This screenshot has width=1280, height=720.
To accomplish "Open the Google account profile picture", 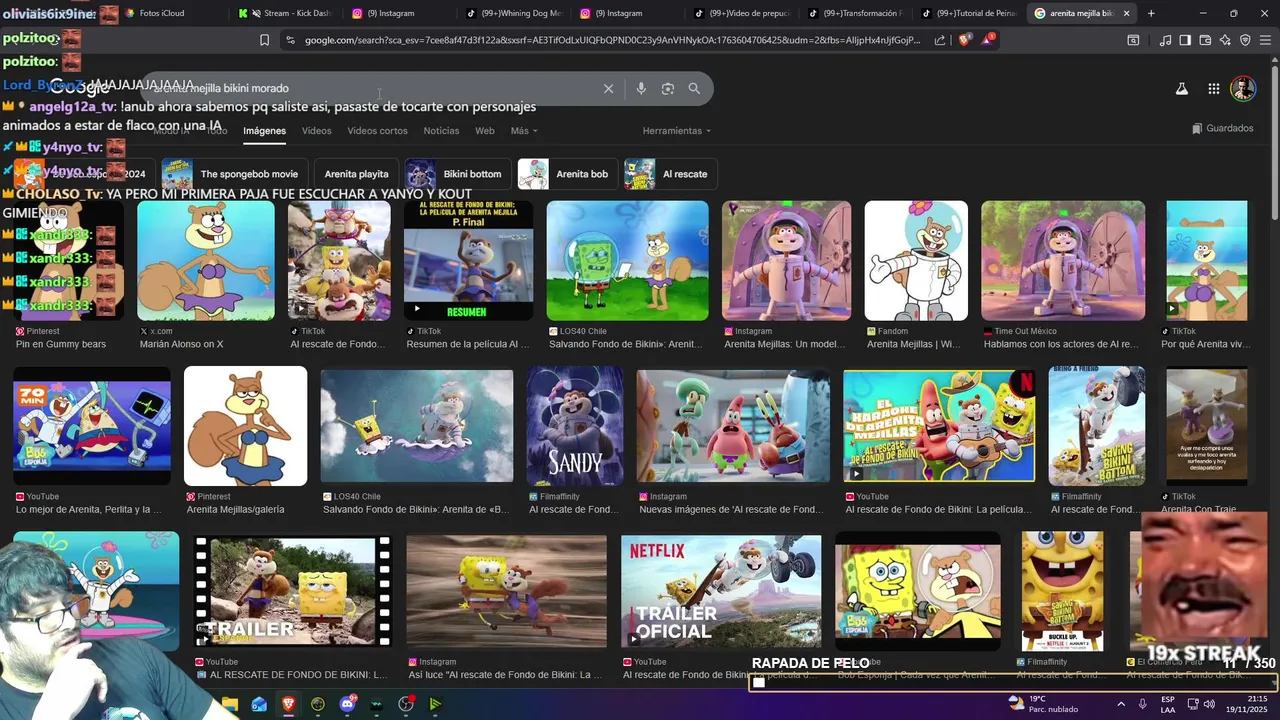I will click(1243, 89).
